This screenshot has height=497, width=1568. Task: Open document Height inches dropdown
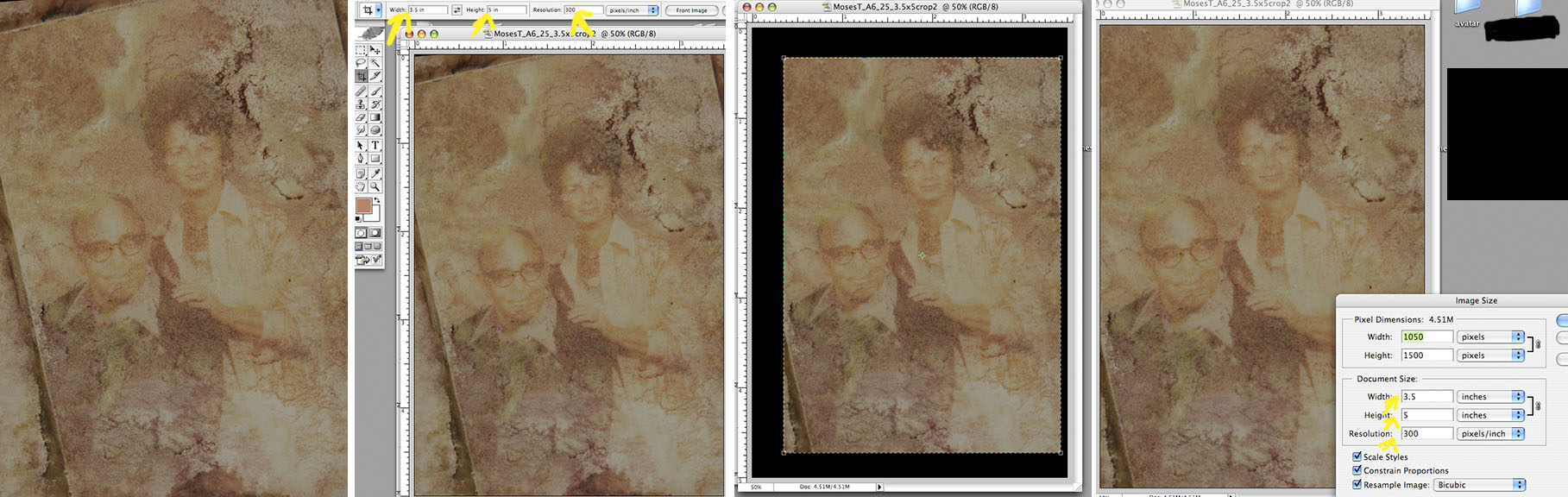[1491, 414]
